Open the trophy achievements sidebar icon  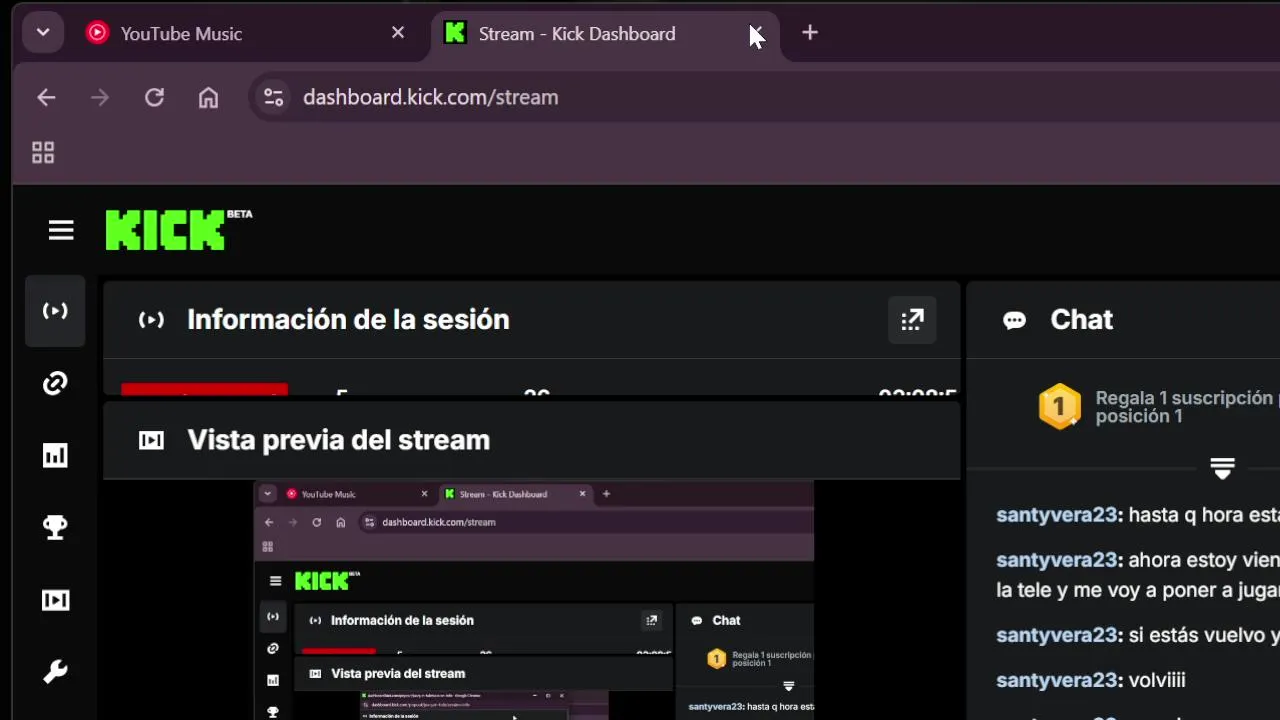click(x=55, y=528)
